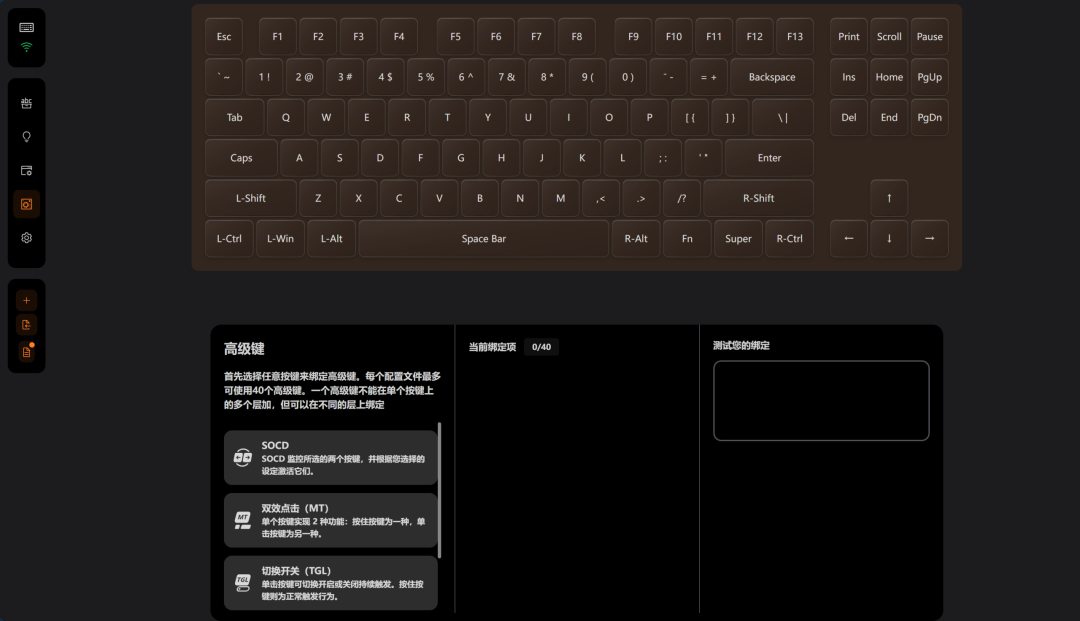Select the S key

[x=340, y=158]
